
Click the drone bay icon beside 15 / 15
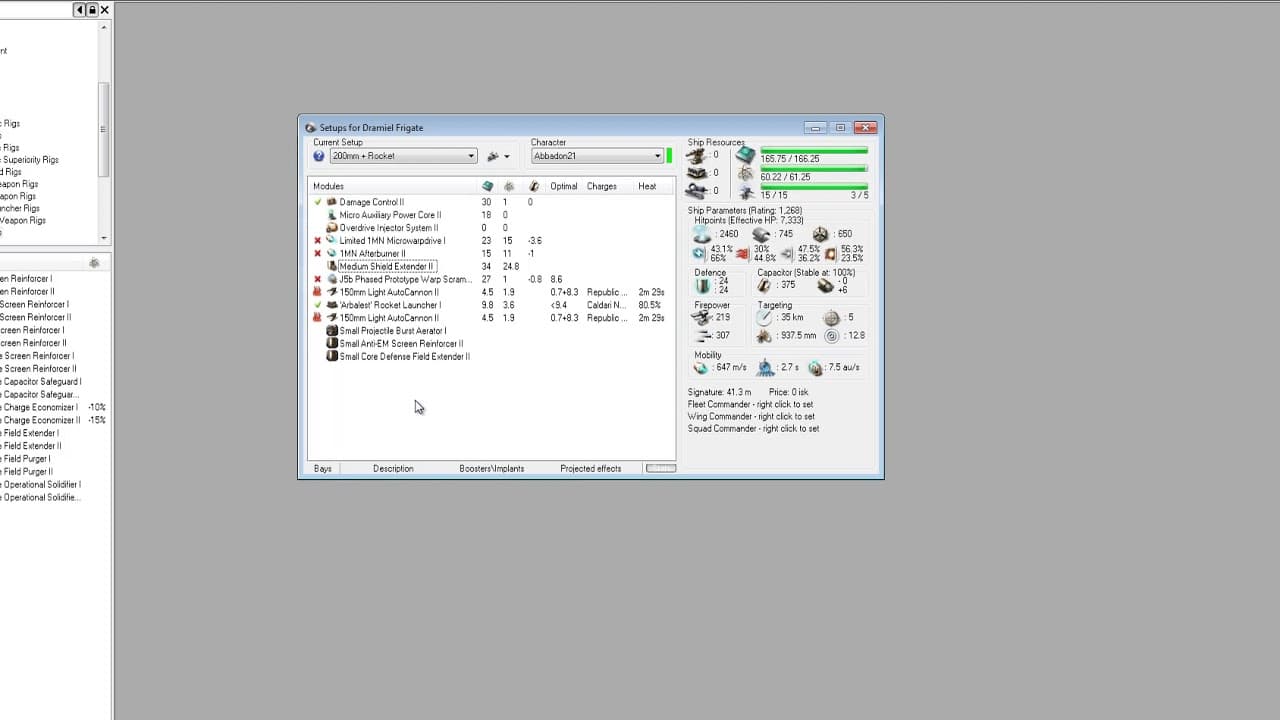[747, 192]
